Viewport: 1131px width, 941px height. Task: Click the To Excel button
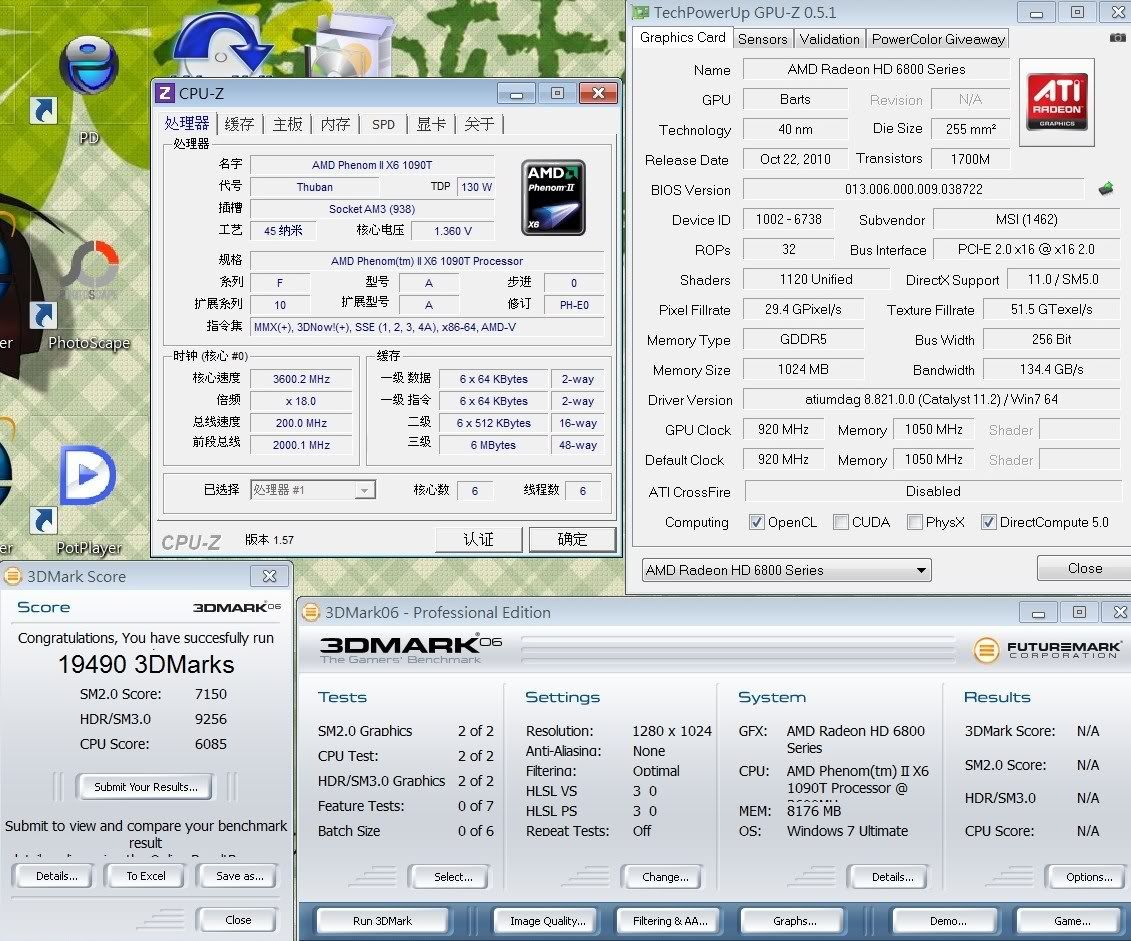[x=146, y=876]
